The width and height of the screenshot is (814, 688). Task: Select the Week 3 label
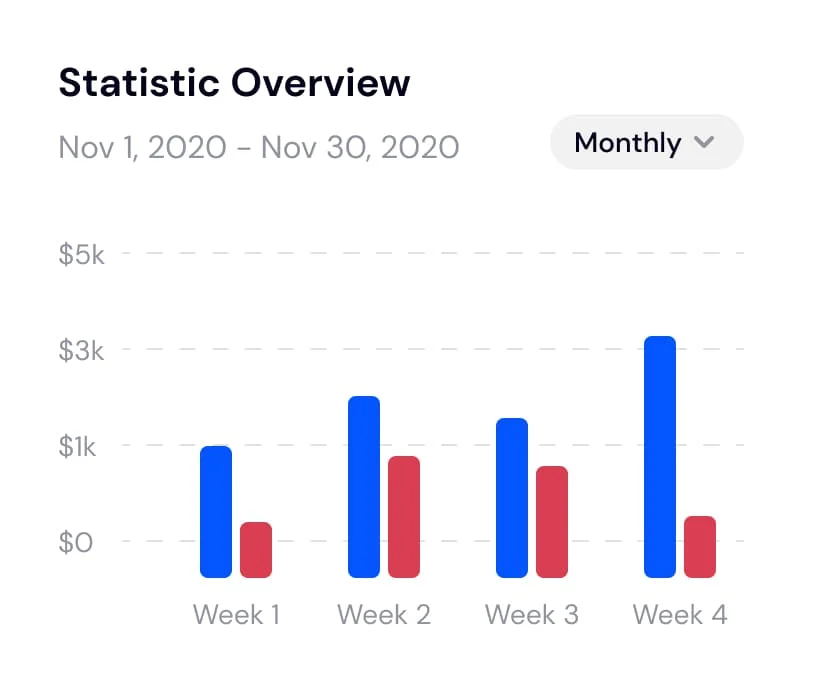(531, 614)
